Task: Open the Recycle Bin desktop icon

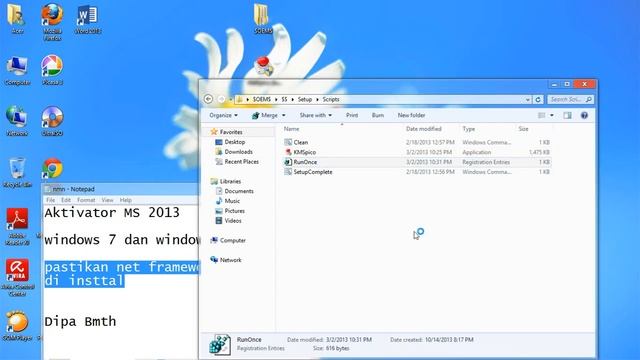Action: coord(17,172)
